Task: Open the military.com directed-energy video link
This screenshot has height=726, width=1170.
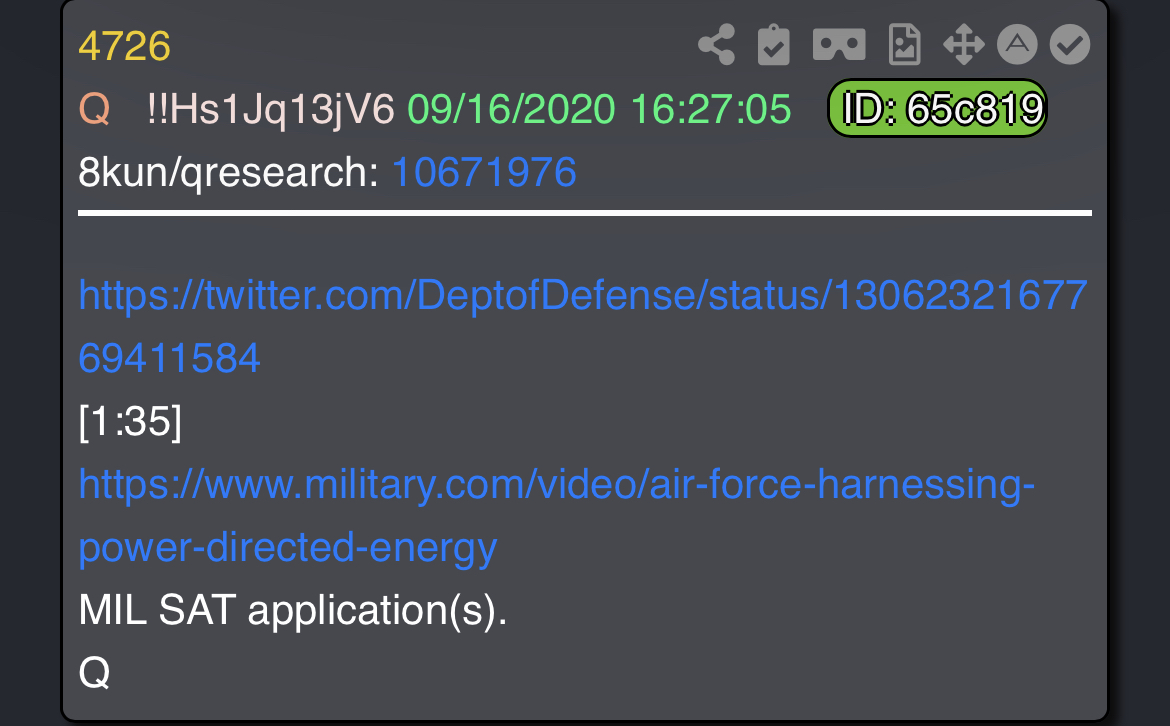Action: click(557, 516)
